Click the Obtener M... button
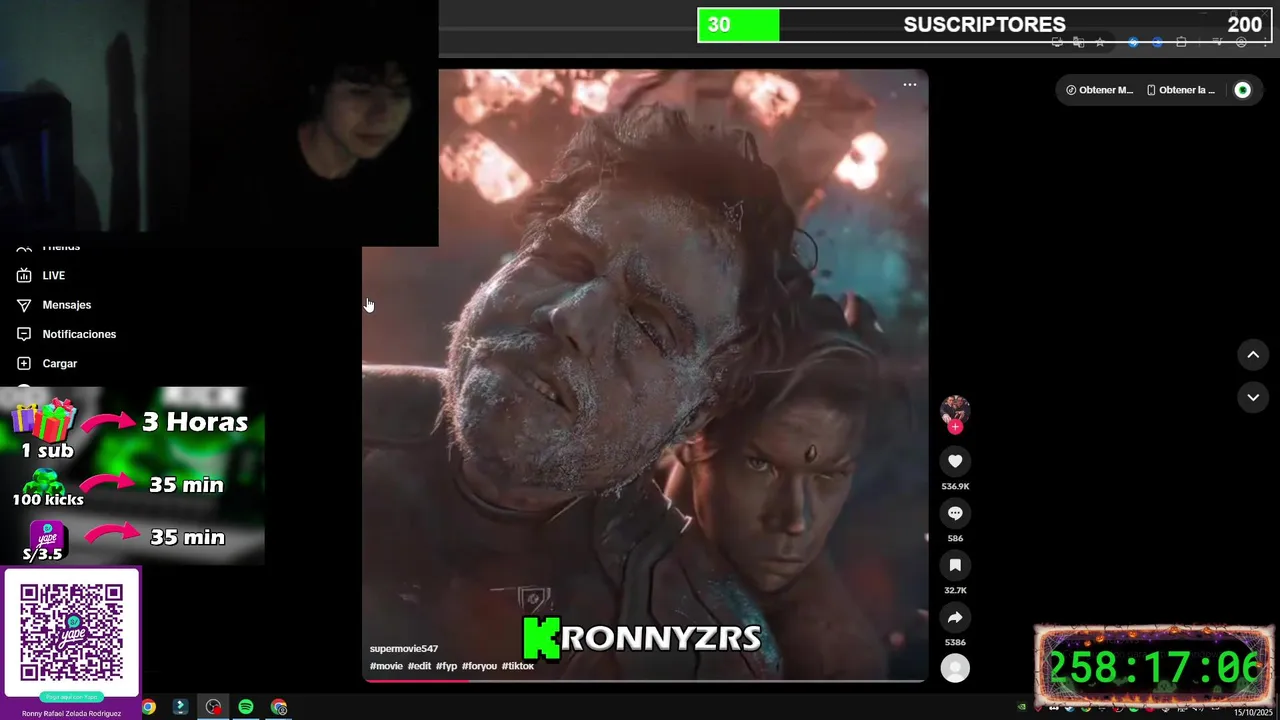1280x720 pixels. click(x=1099, y=90)
